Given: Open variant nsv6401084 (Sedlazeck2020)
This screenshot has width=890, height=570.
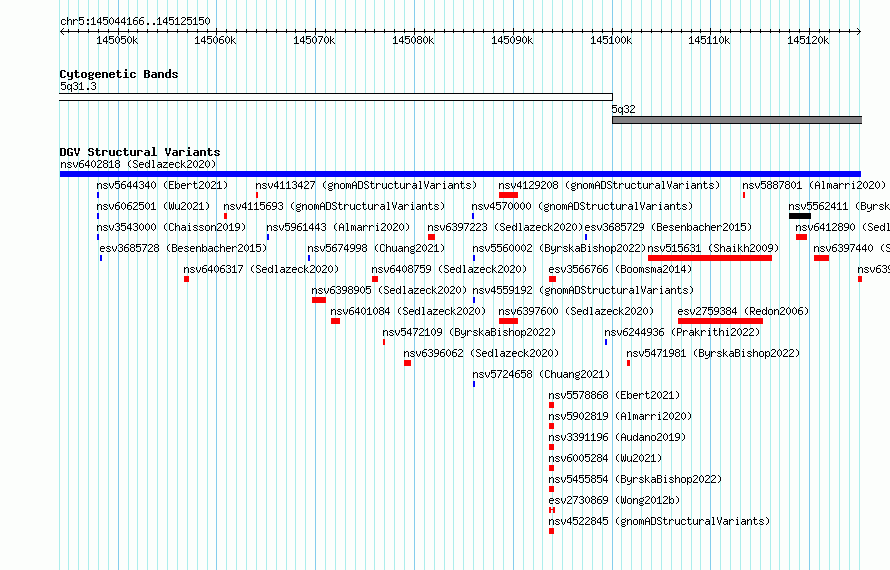Looking at the screenshot, I should tap(409, 311).
